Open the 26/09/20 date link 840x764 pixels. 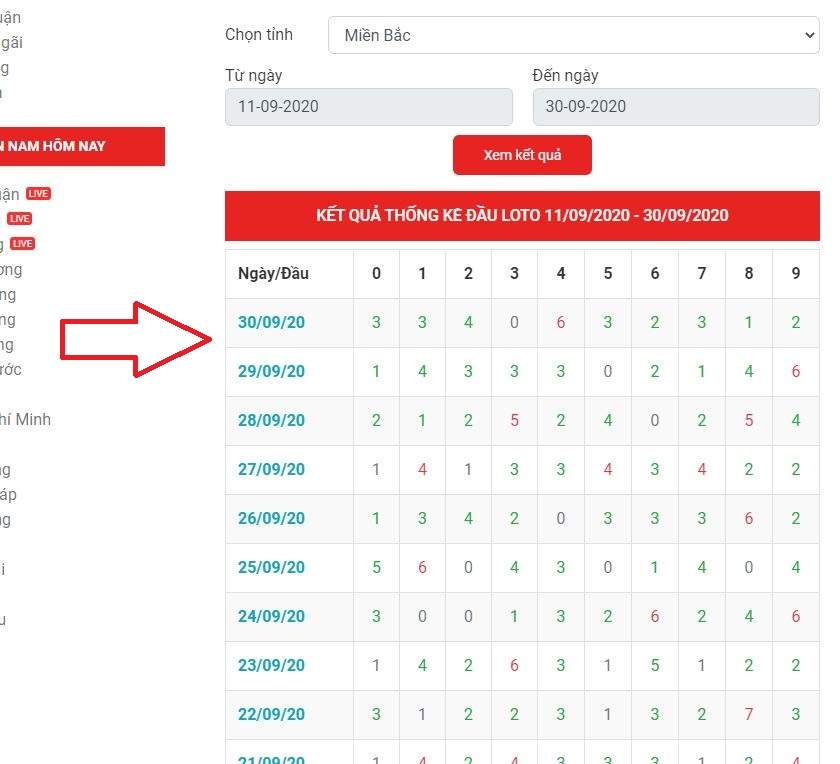(271, 518)
